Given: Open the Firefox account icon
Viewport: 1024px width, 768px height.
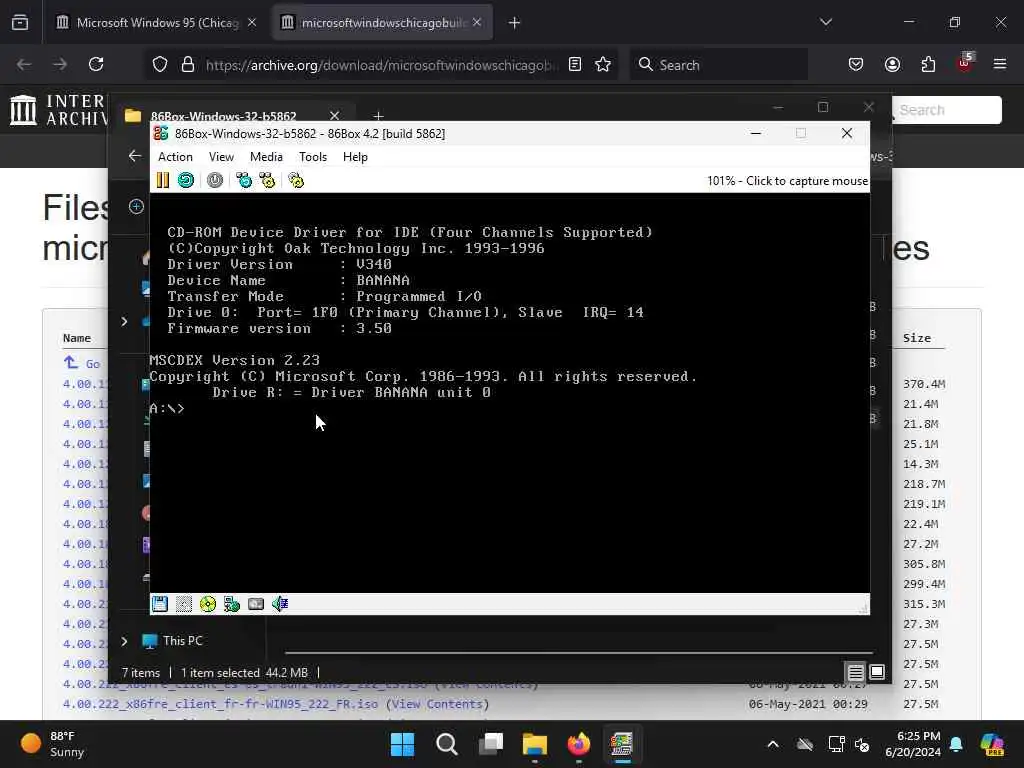Looking at the screenshot, I should [892, 64].
